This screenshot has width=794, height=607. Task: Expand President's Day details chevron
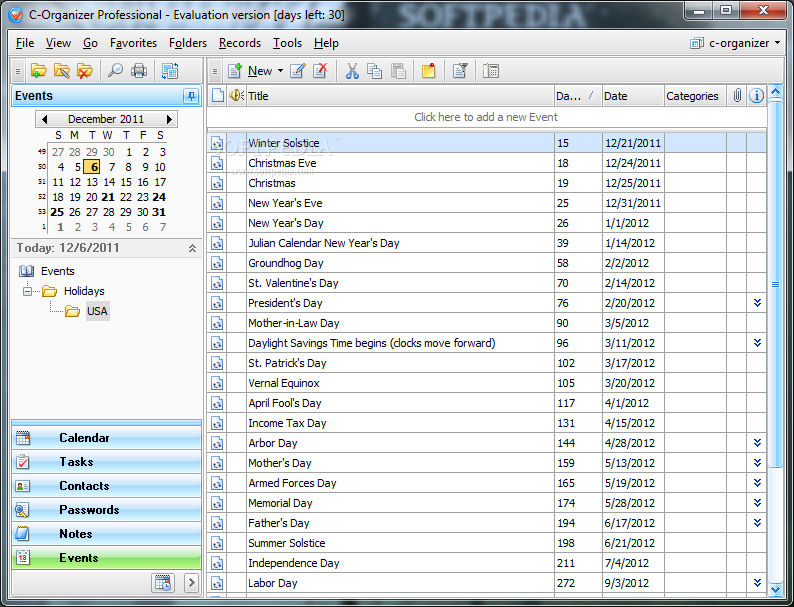757,303
